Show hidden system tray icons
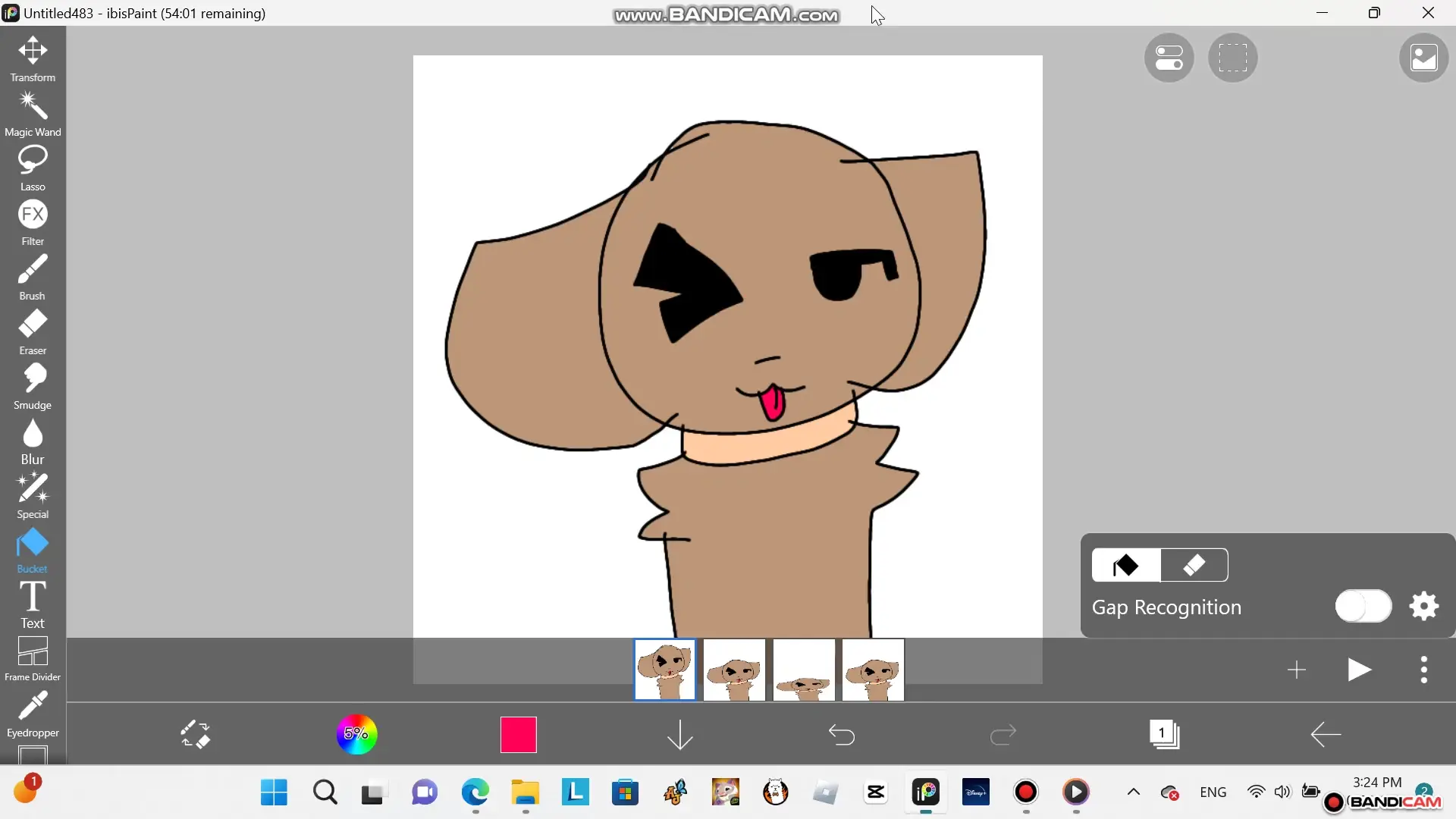Image resolution: width=1456 pixels, height=819 pixels. [x=1133, y=792]
